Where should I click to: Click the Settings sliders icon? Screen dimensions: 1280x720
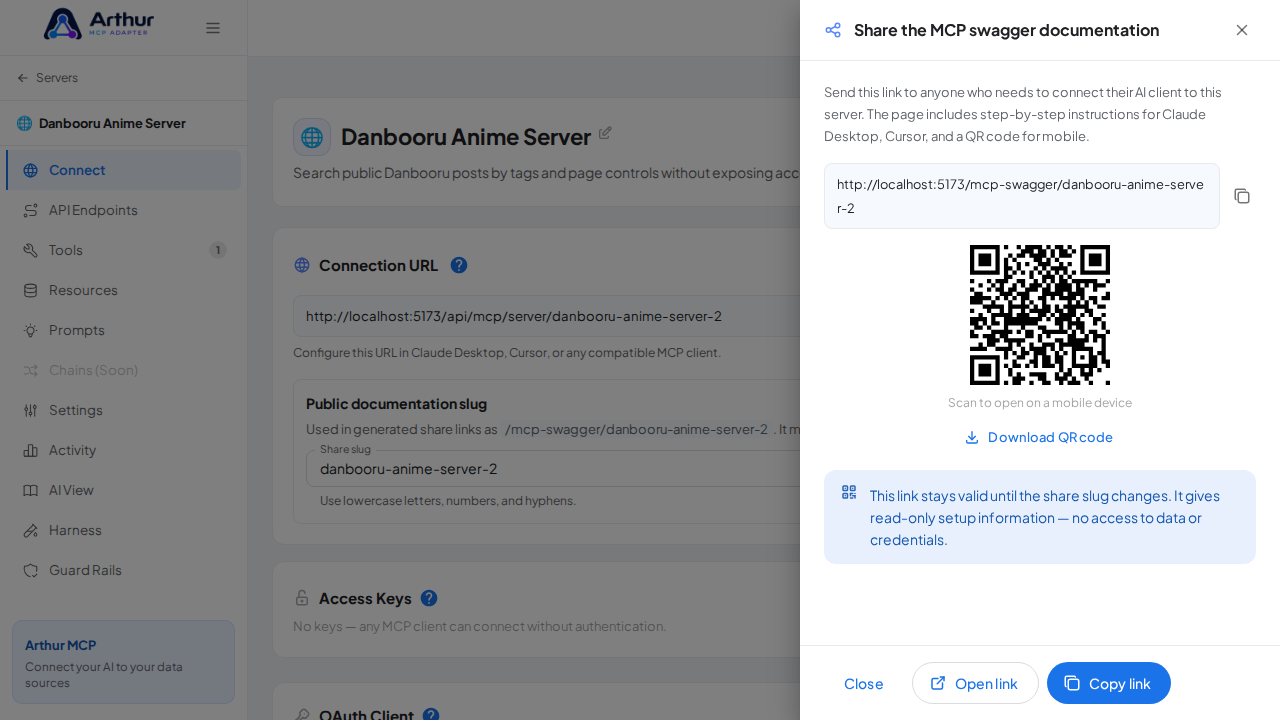pyautogui.click(x=31, y=410)
